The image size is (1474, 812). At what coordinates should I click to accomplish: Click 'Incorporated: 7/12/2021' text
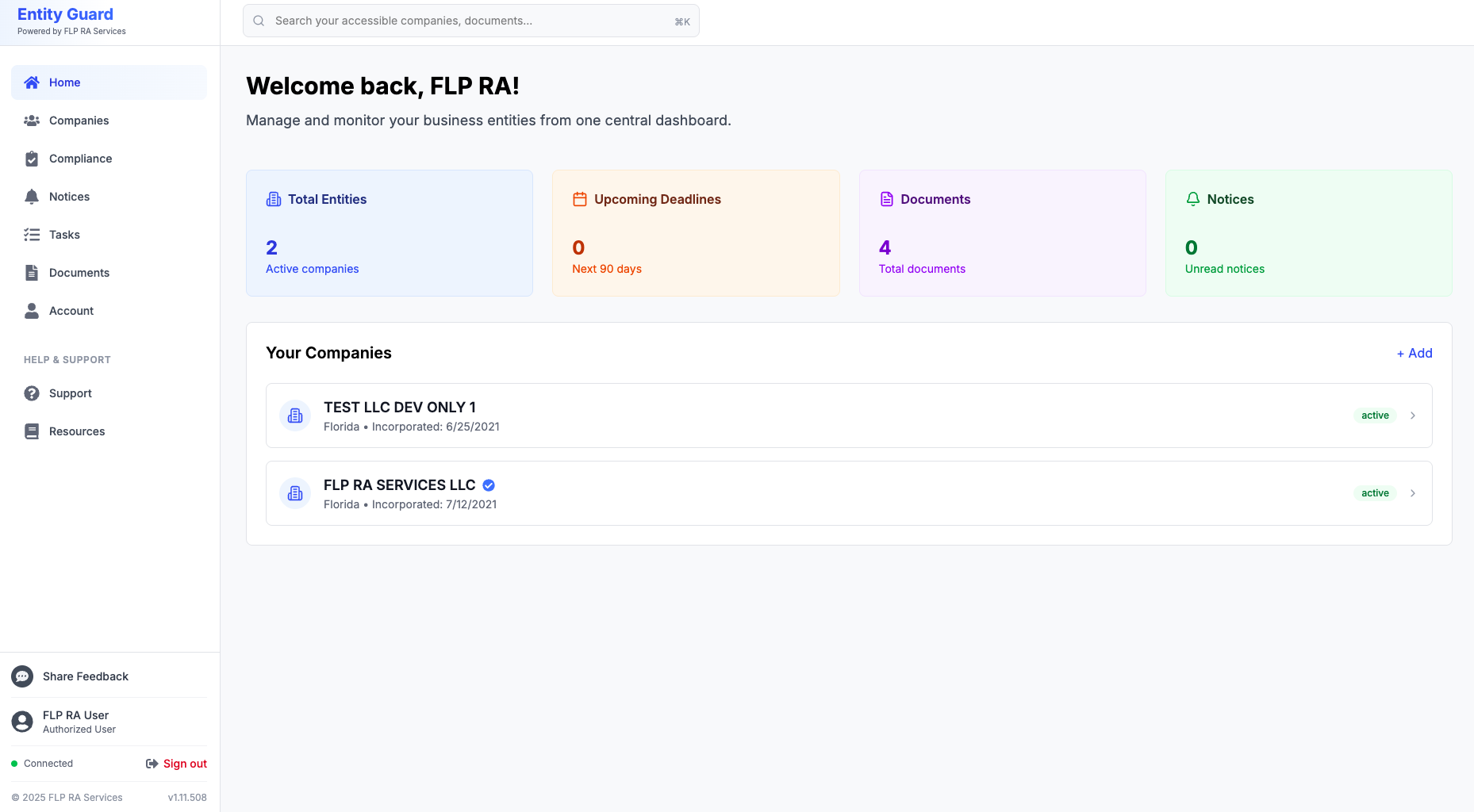coord(434,504)
